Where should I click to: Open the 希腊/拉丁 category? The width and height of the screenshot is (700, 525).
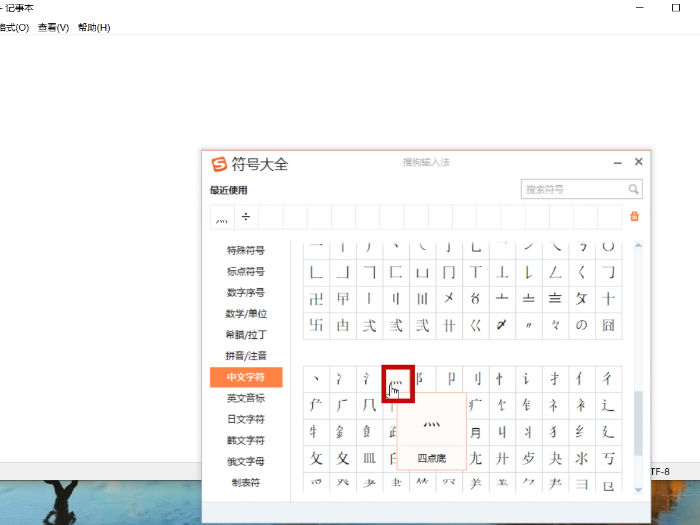(246, 335)
